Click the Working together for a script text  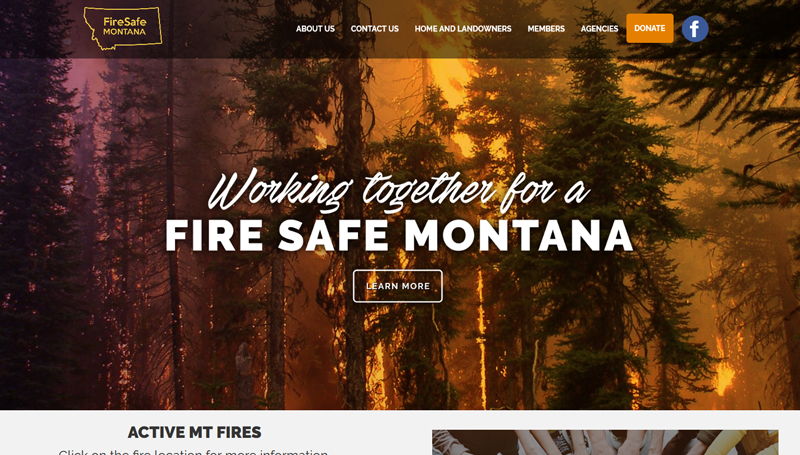pos(399,191)
